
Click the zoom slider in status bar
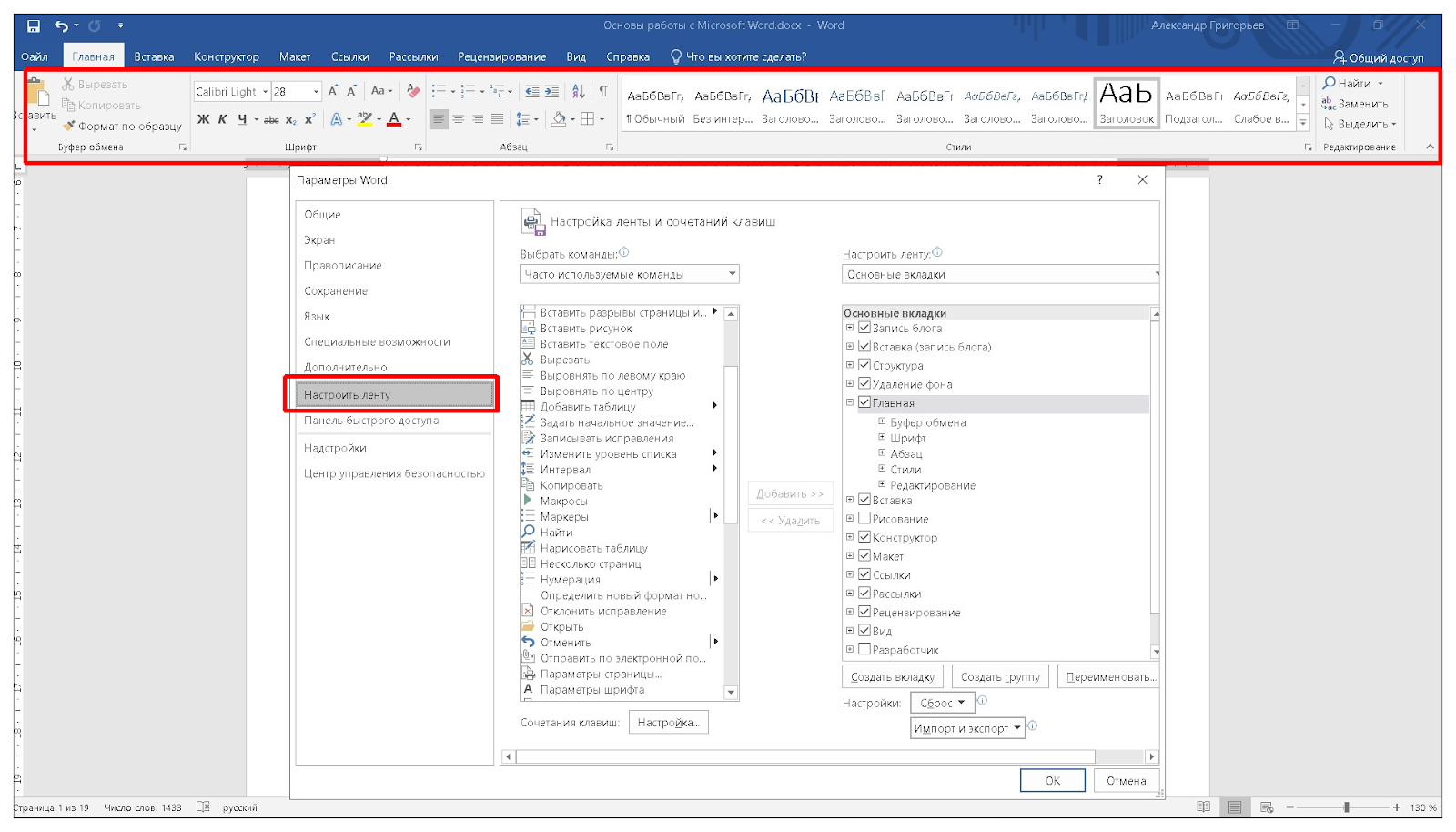coord(1346,807)
